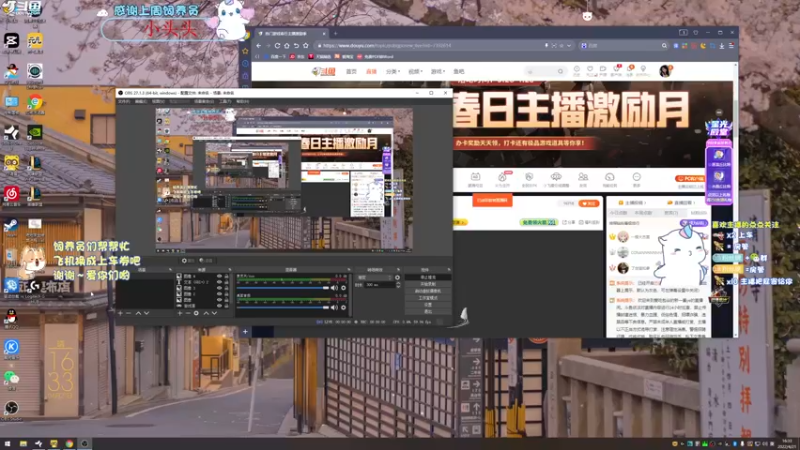Add a new source in OBS Sources panel
The height and width of the screenshot is (450, 800).
click(x=180, y=313)
